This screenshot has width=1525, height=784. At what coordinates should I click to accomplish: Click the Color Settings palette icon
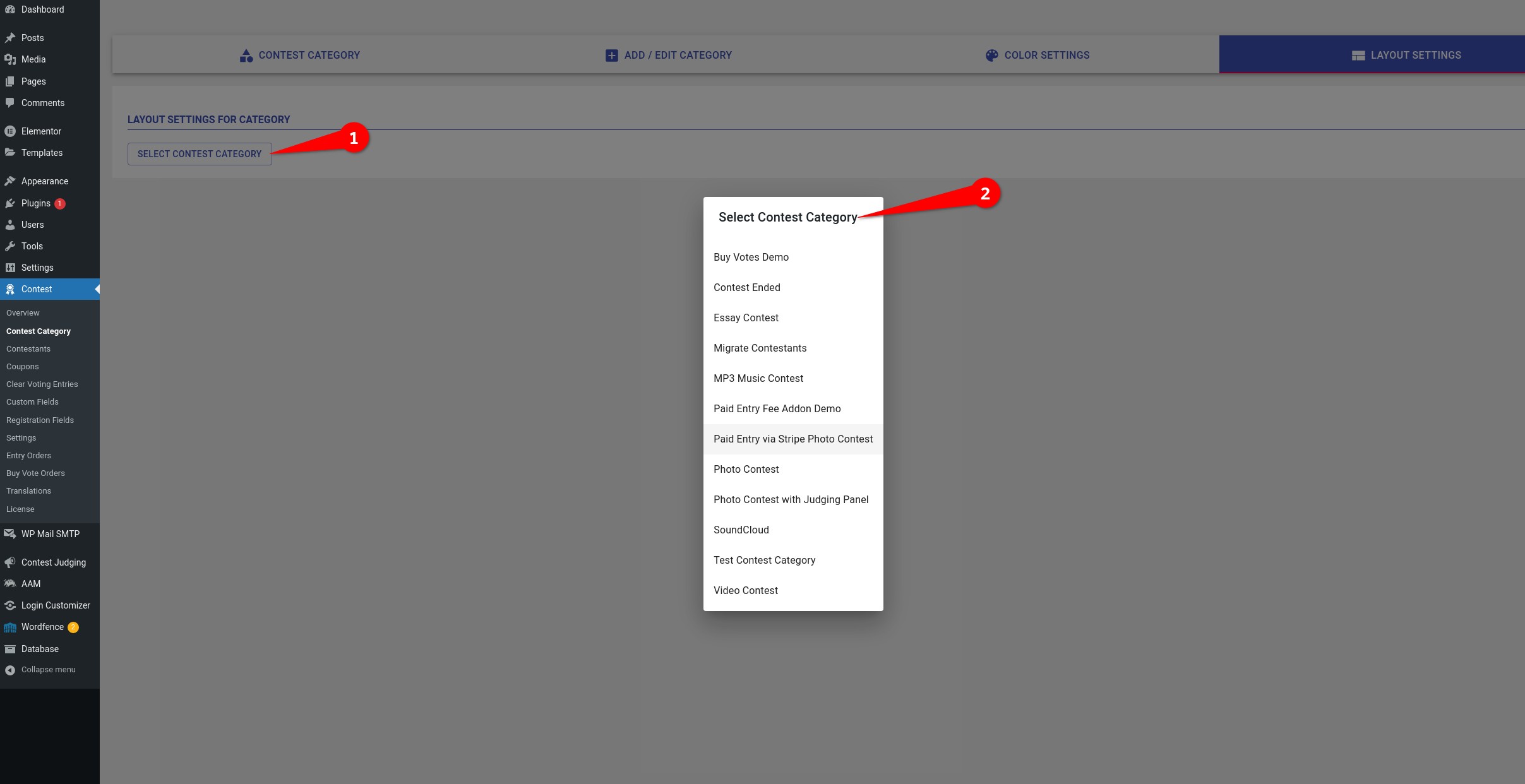click(992, 56)
